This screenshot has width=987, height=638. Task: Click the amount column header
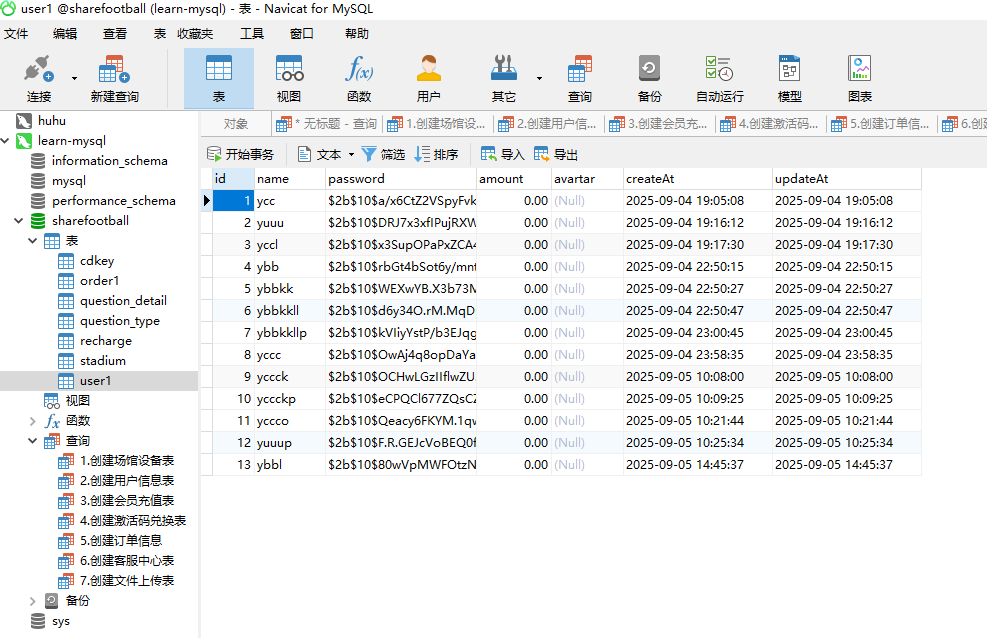tap(514, 179)
